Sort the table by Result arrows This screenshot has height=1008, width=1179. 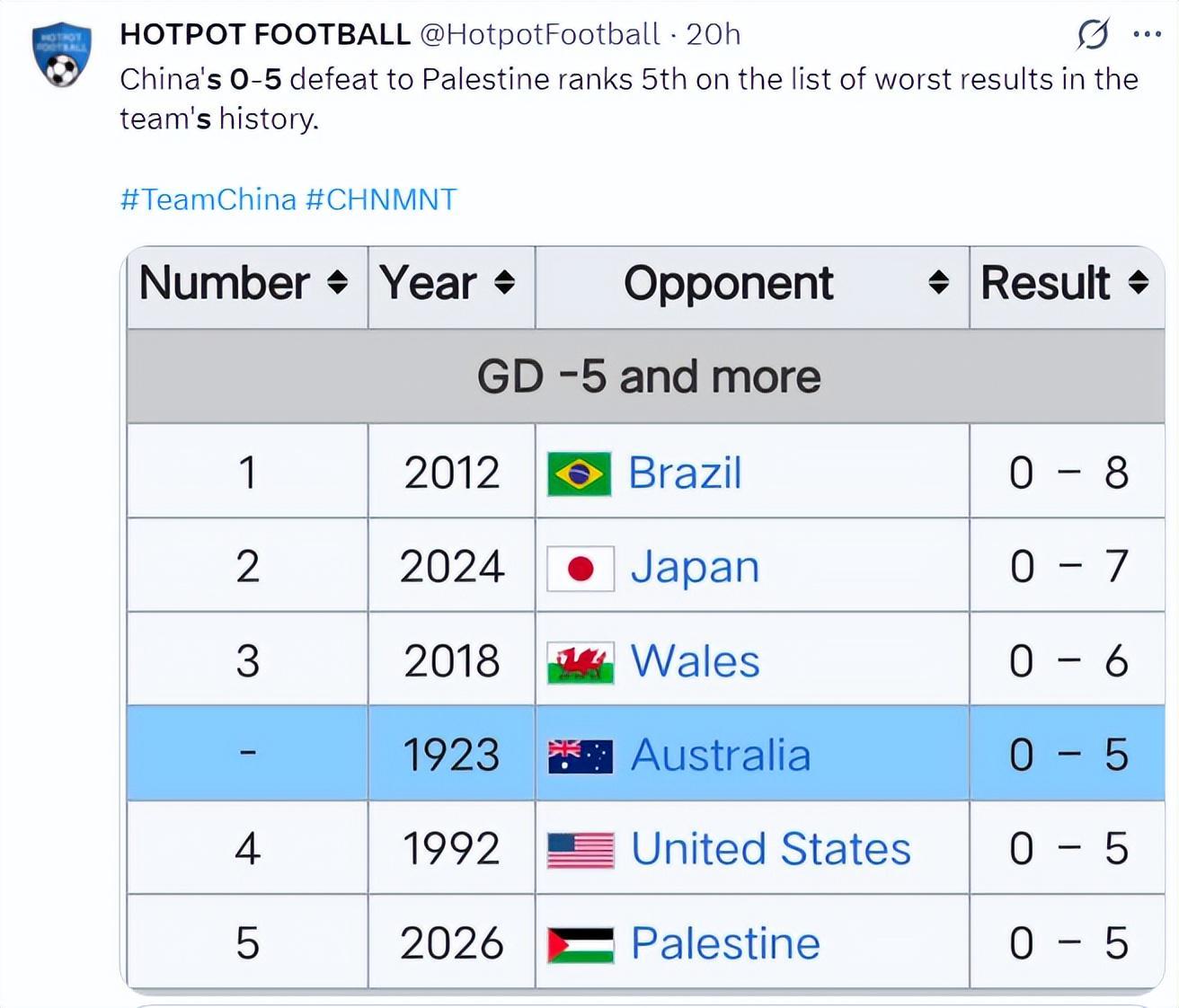click(1138, 283)
